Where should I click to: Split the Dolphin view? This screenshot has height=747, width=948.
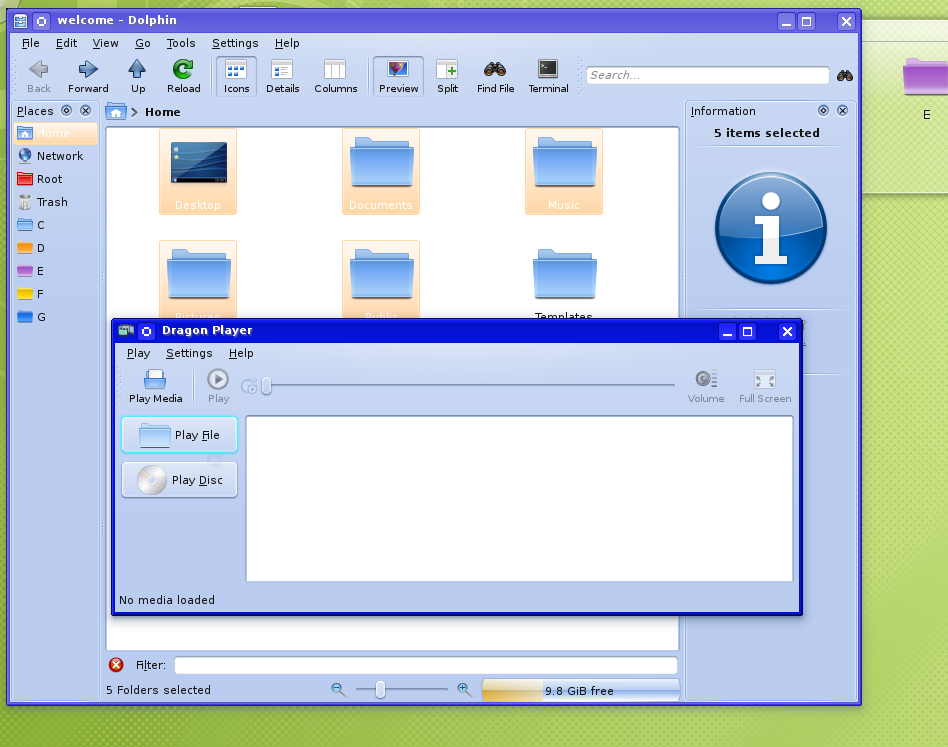click(447, 76)
